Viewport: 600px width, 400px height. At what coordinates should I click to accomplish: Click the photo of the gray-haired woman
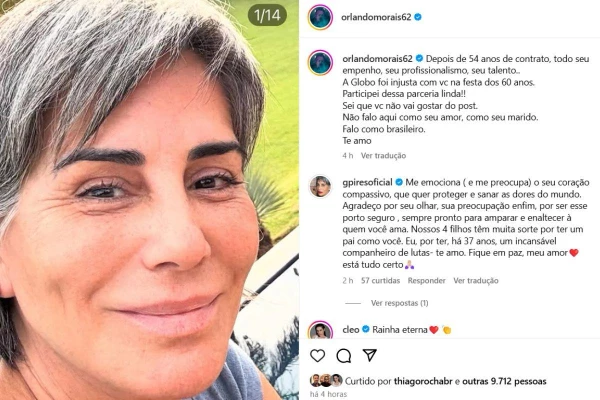click(x=149, y=200)
